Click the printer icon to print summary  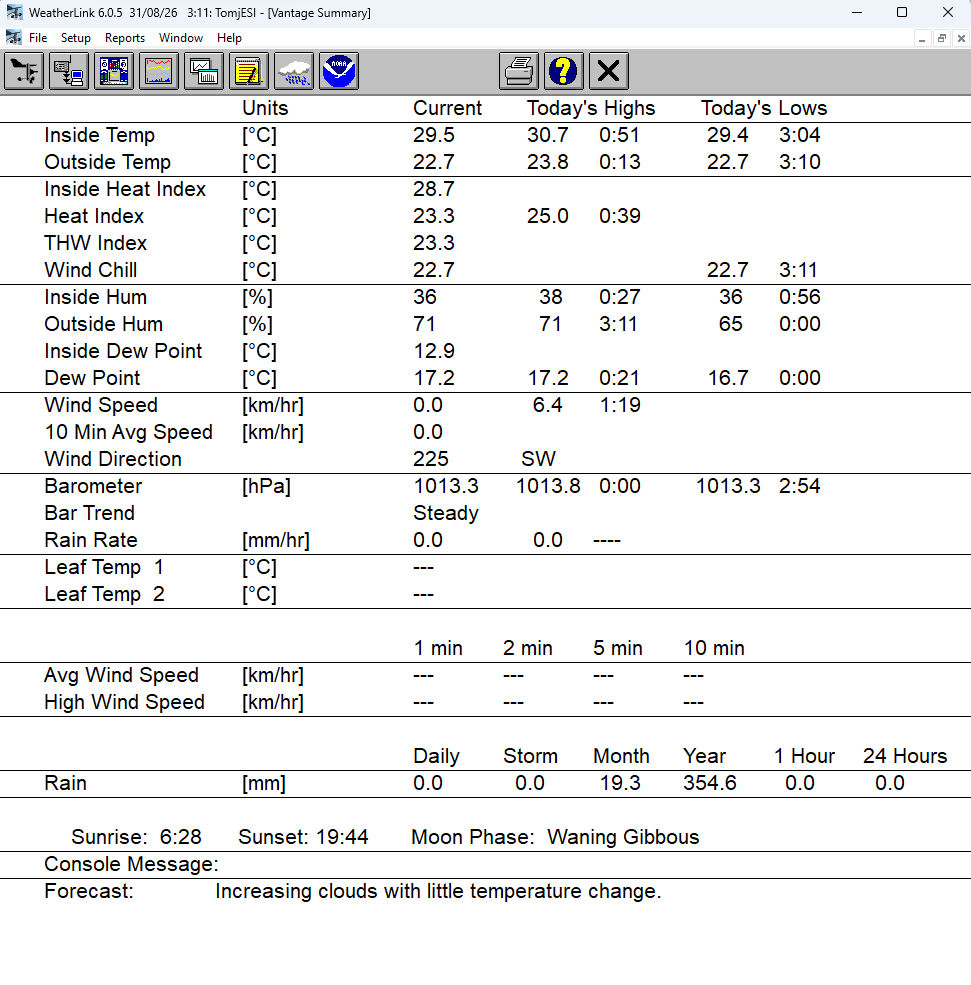tap(519, 71)
